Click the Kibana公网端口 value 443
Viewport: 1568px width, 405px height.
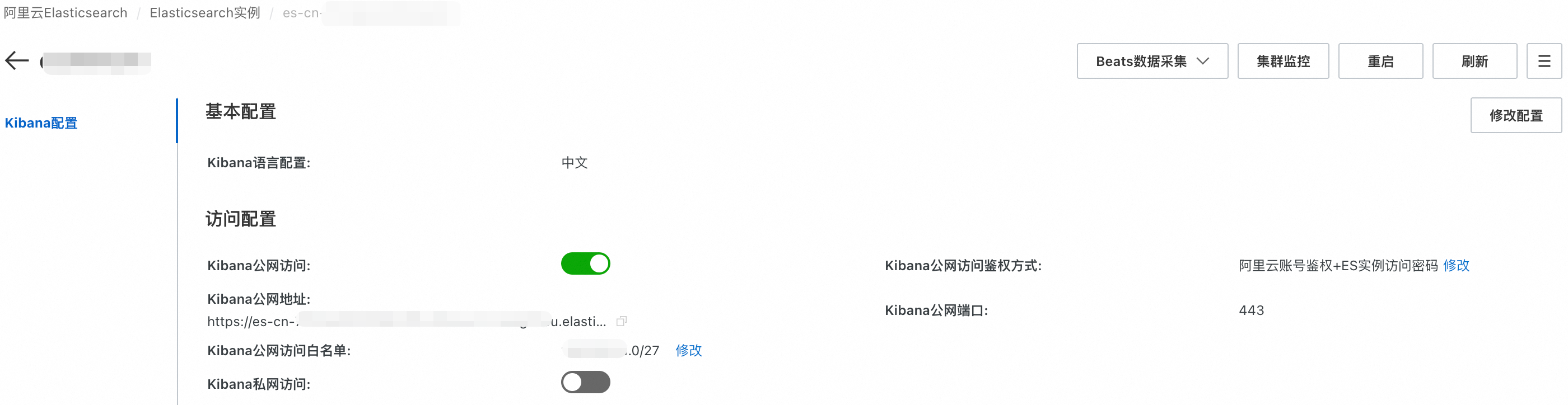[x=1252, y=310]
